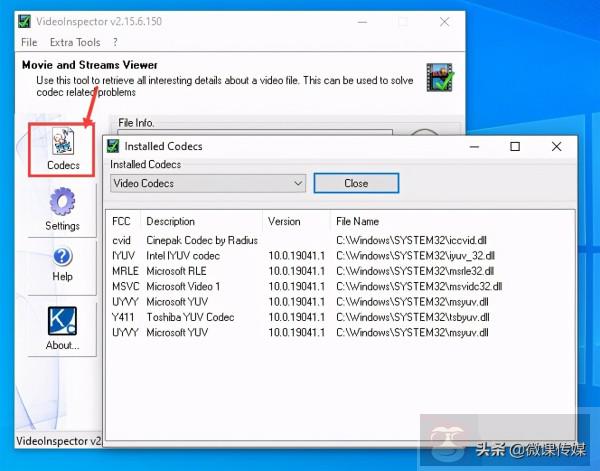Click version 10.0.19041.1 in the MSVC row
The image size is (600, 471).
point(297,286)
